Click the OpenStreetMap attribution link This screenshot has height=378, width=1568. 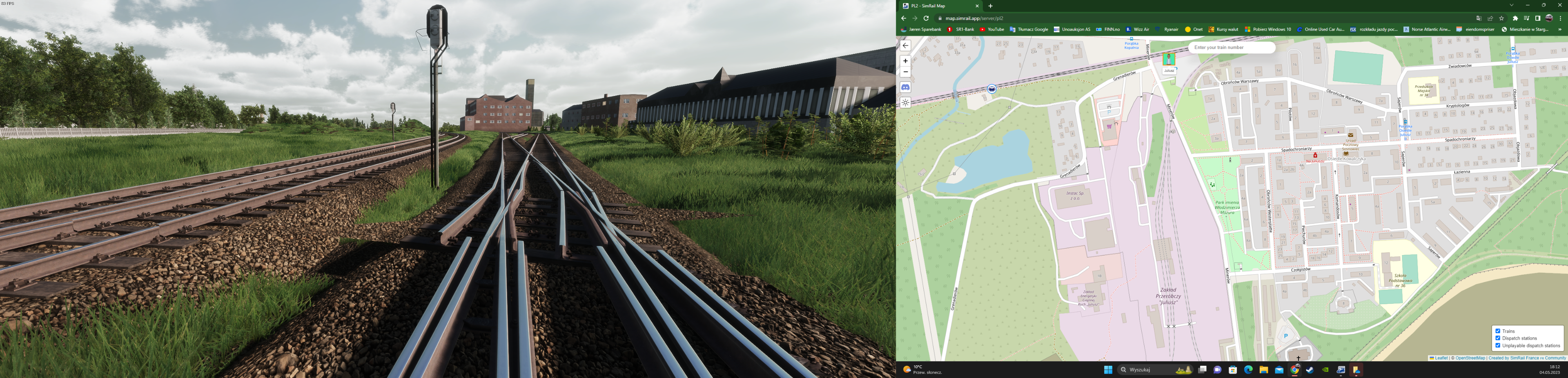(1470, 358)
